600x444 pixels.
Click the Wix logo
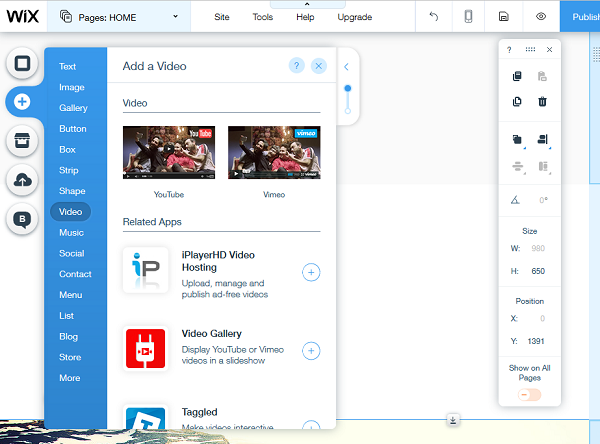pos(23,16)
